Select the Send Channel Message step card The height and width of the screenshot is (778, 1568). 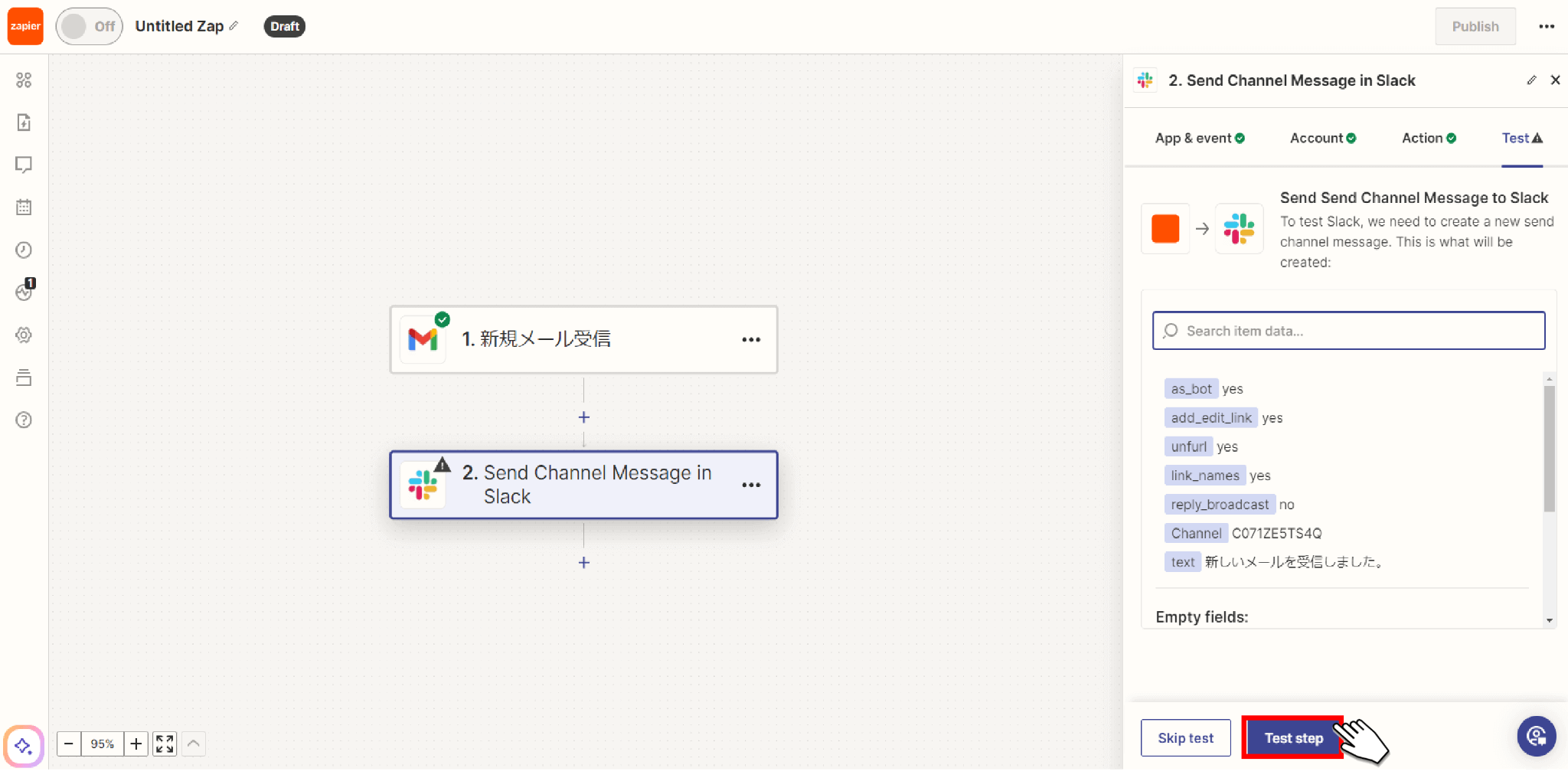583,485
